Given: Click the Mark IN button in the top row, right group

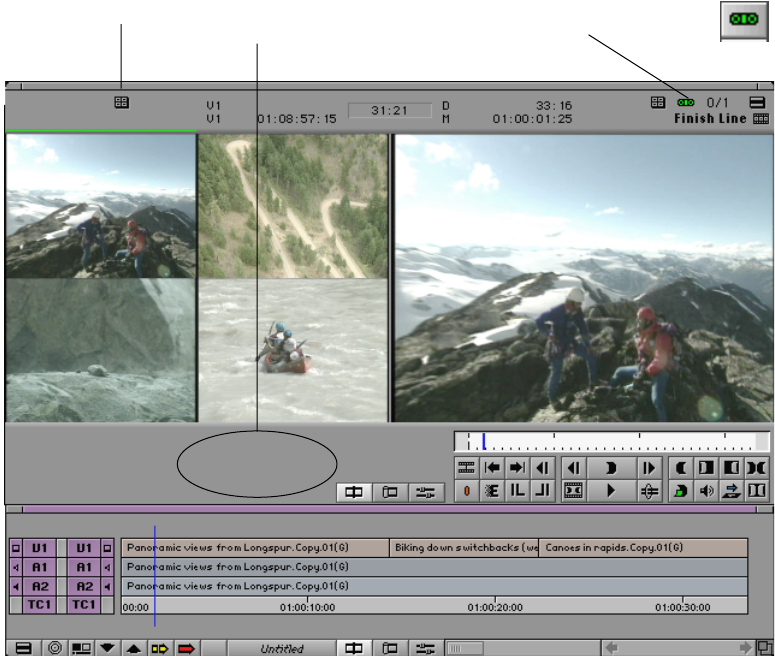Looking at the screenshot, I should pyautogui.click(x=681, y=467).
